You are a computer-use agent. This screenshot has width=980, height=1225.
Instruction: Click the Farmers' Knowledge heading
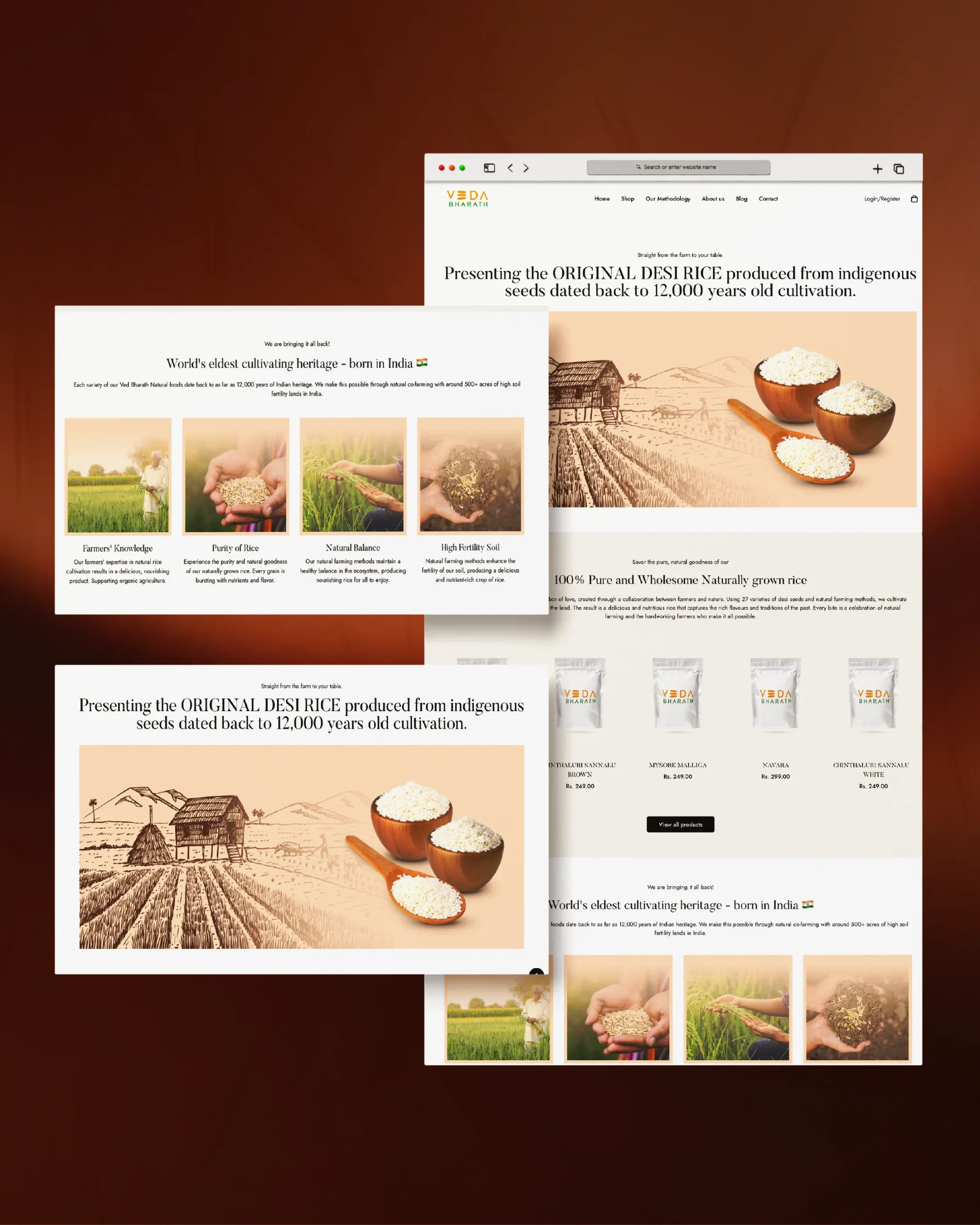point(118,548)
